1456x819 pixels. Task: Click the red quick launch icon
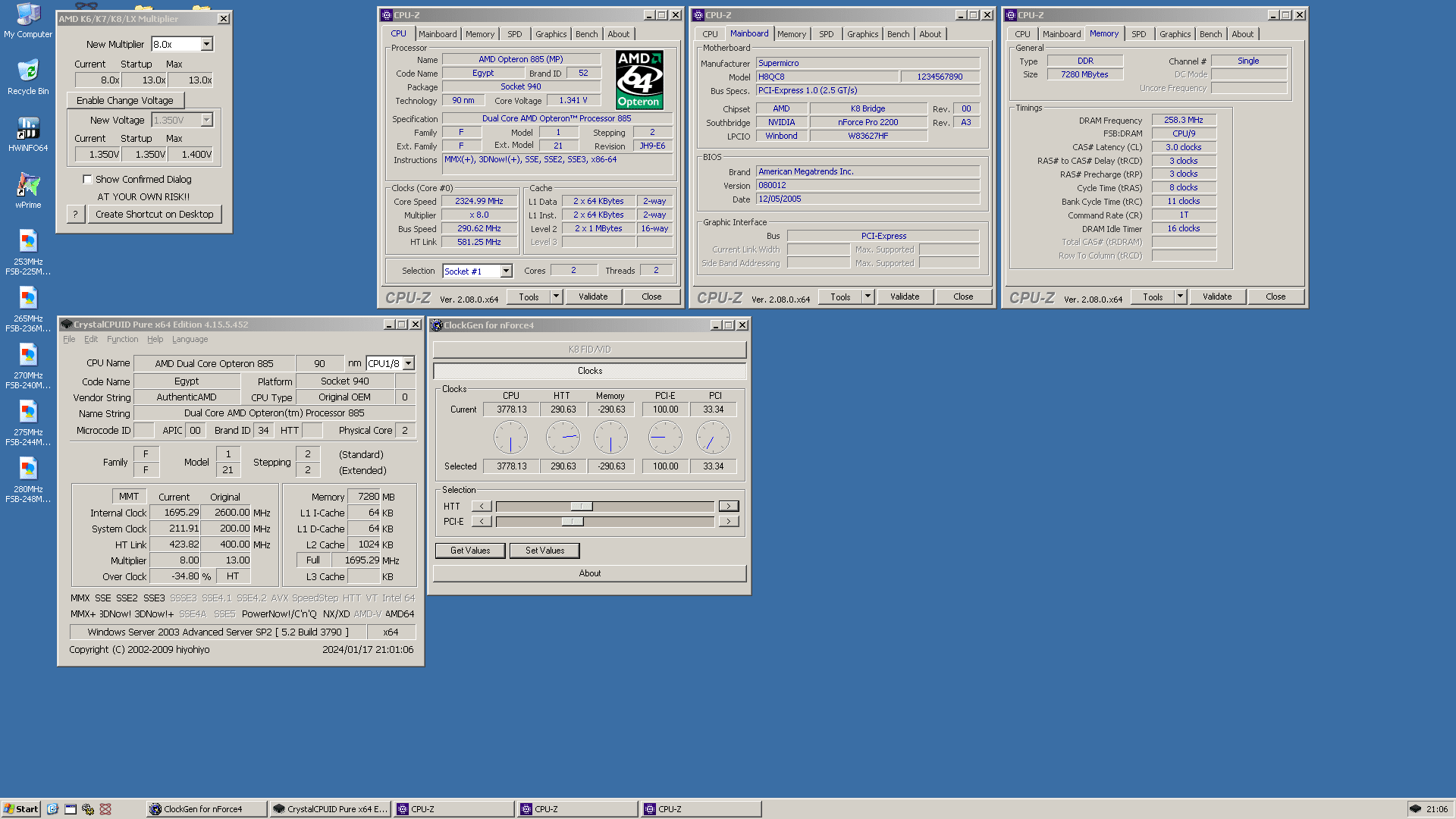pos(105,809)
